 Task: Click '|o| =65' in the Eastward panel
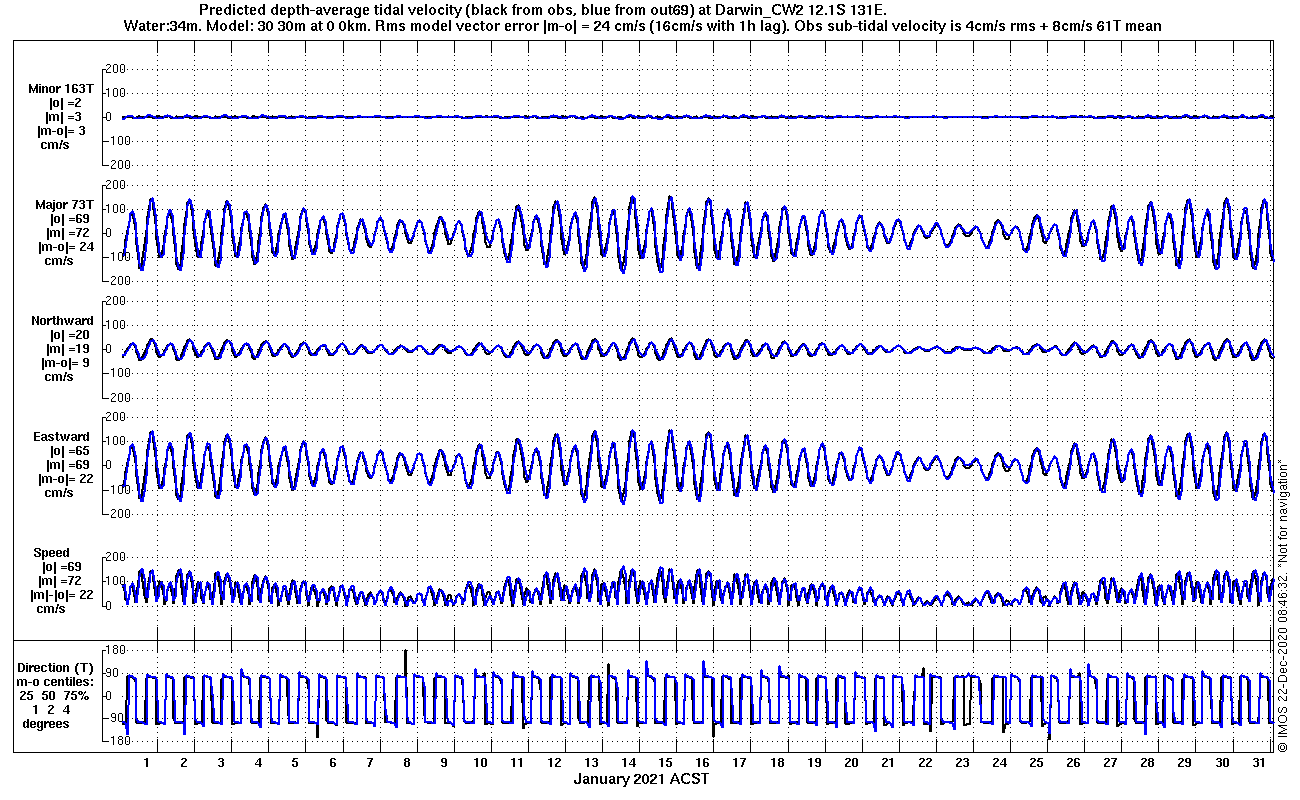(x=70, y=451)
